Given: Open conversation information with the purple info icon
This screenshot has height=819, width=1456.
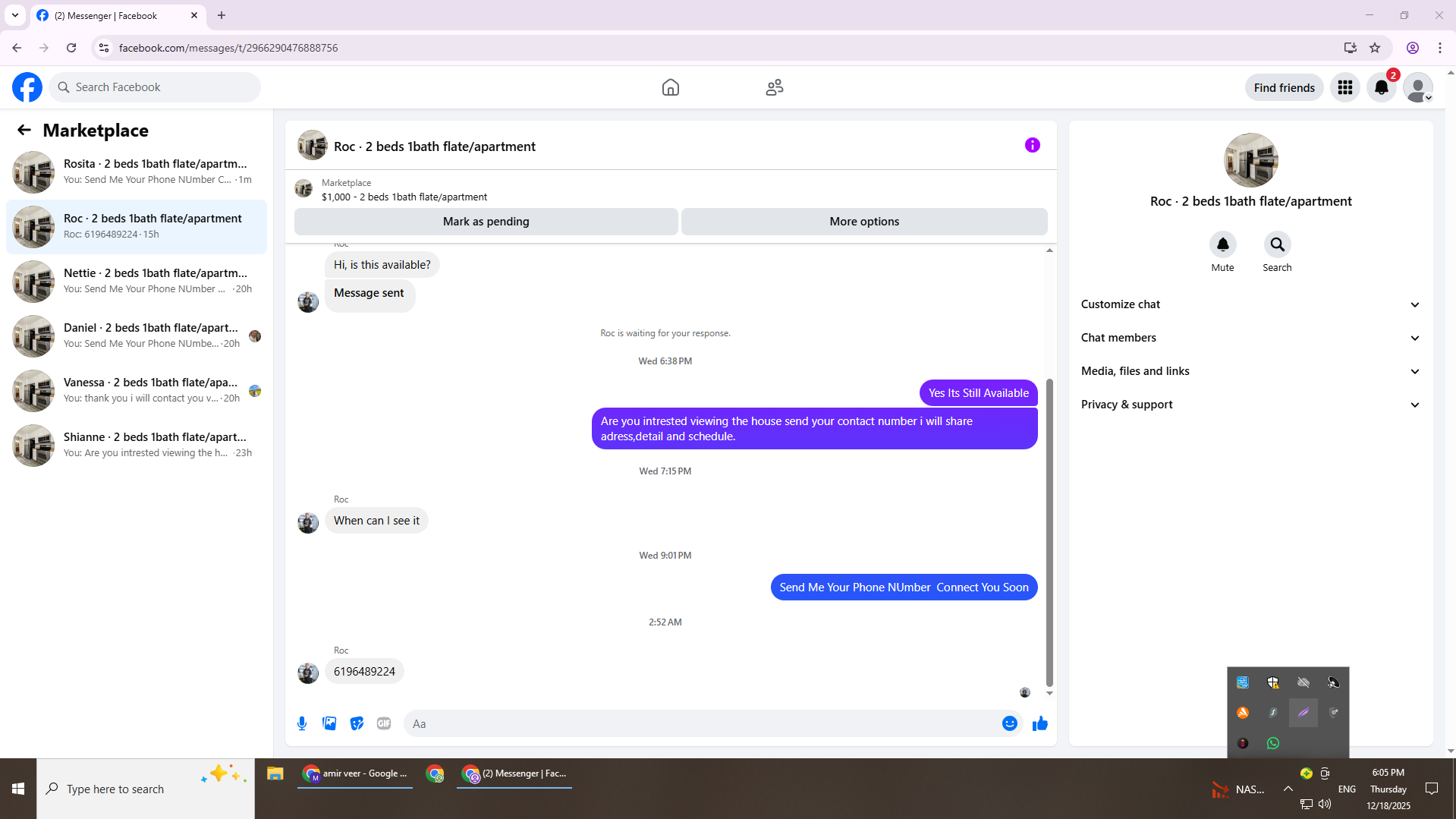Looking at the screenshot, I should coord(1032,145).
